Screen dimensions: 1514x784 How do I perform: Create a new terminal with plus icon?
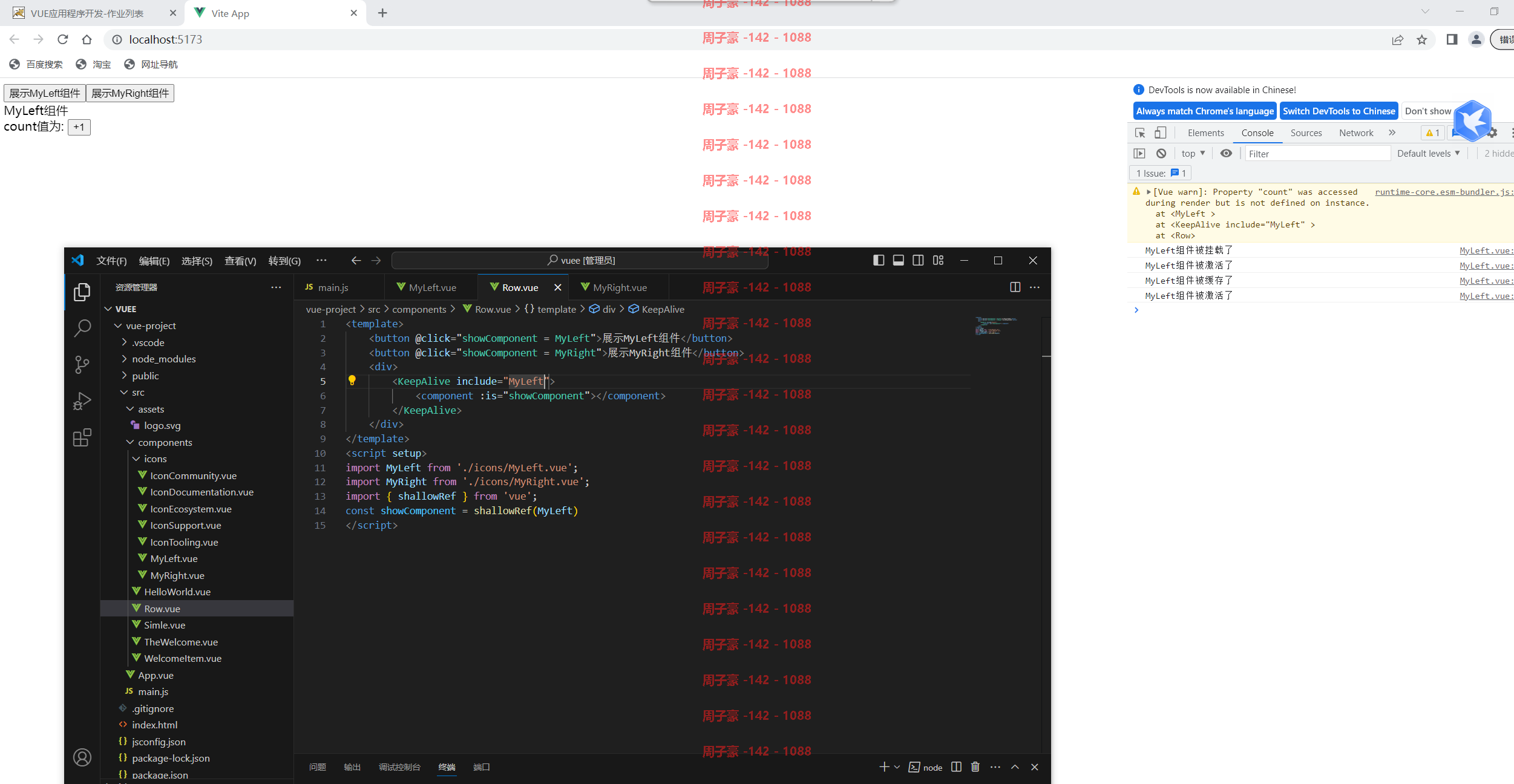[x=884, y=767]
